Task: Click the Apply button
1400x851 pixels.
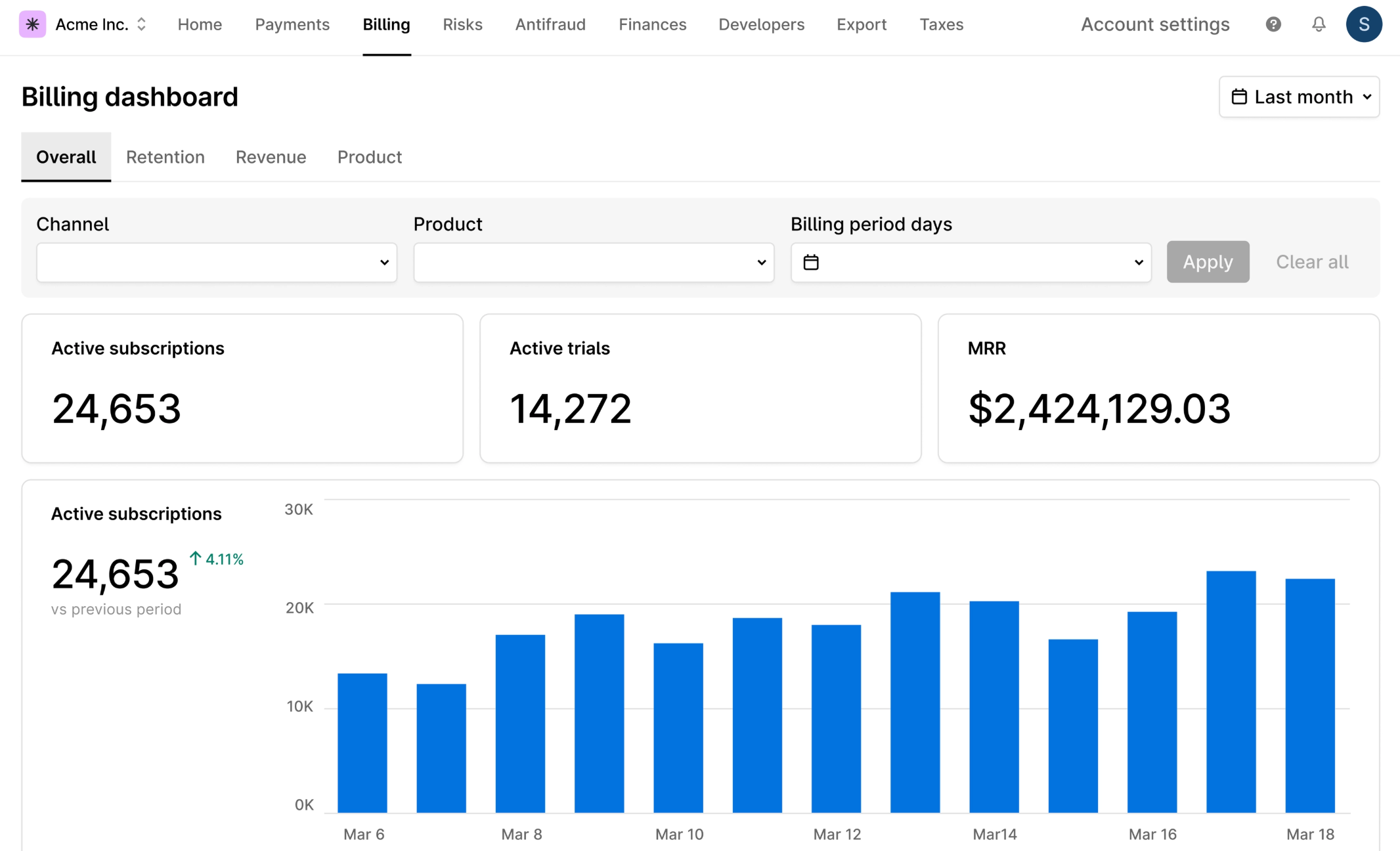Action: 1208,262
